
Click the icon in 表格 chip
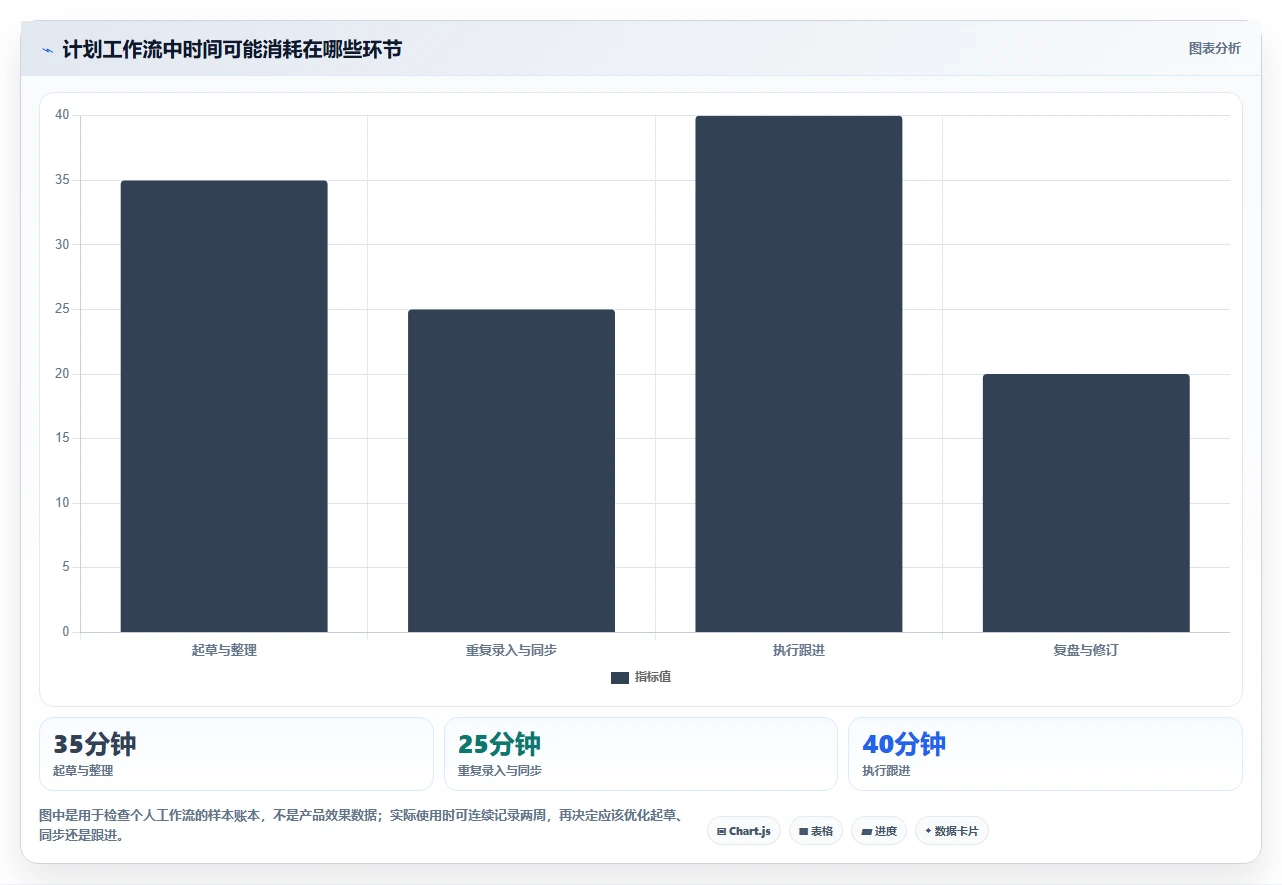click(x=803, y=832)
